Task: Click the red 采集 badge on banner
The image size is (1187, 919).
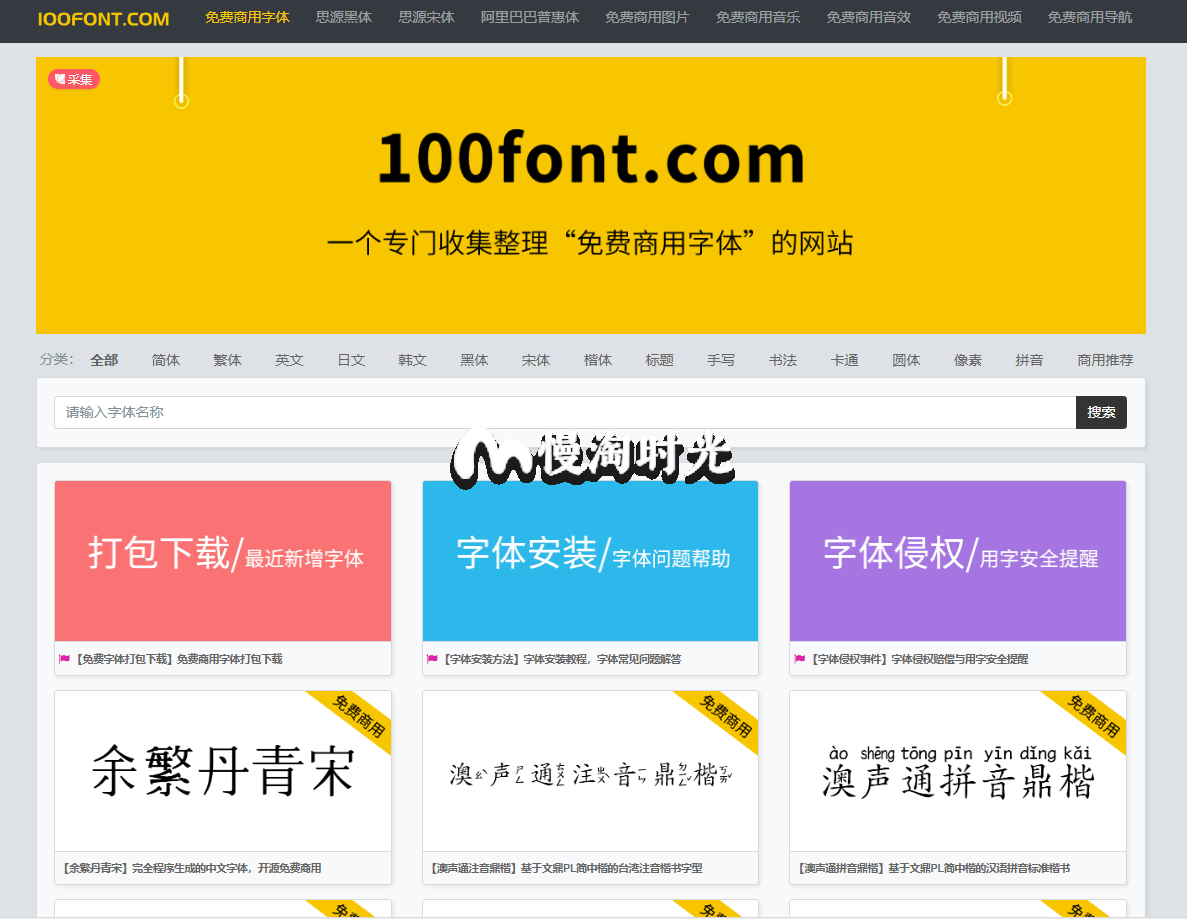Action: click(74, 79)
